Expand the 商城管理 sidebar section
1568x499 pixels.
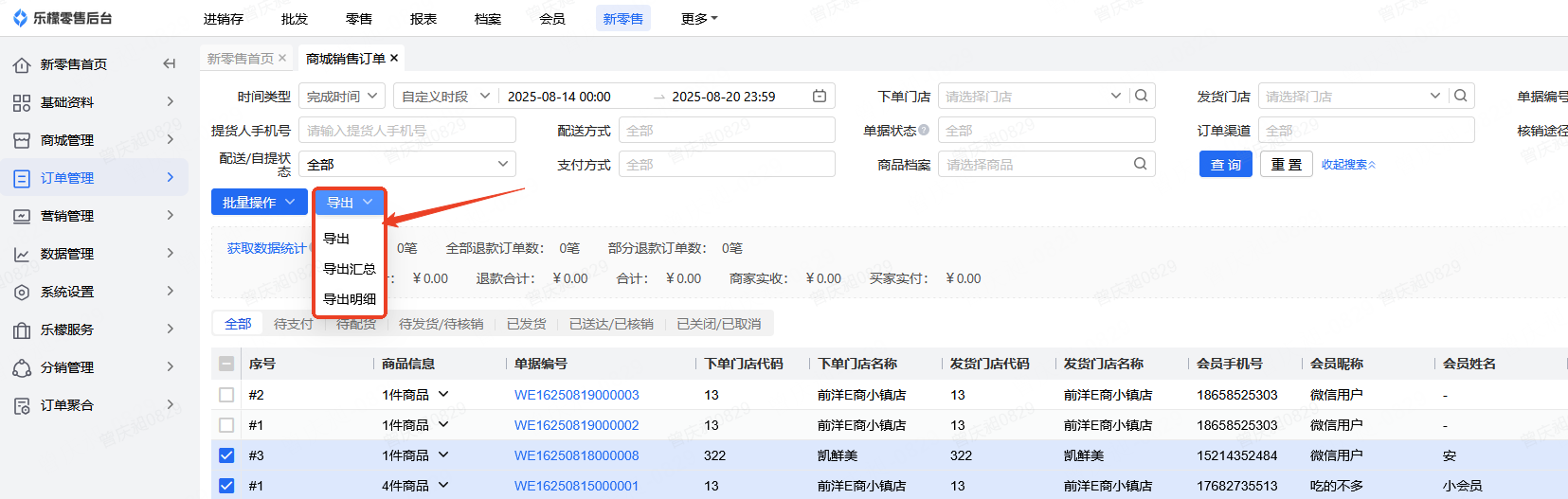coord(171,139)
